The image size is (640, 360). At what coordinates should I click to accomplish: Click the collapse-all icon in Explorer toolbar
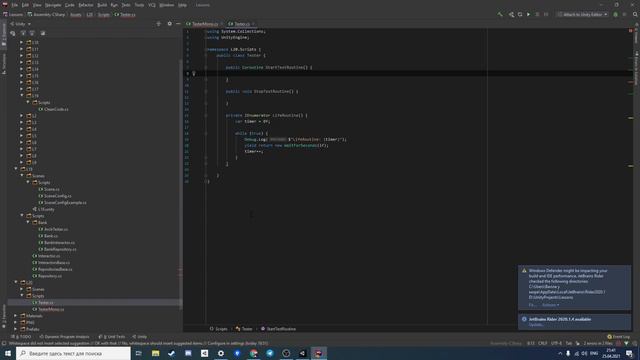pyautogui.click(x=32, y=33)
